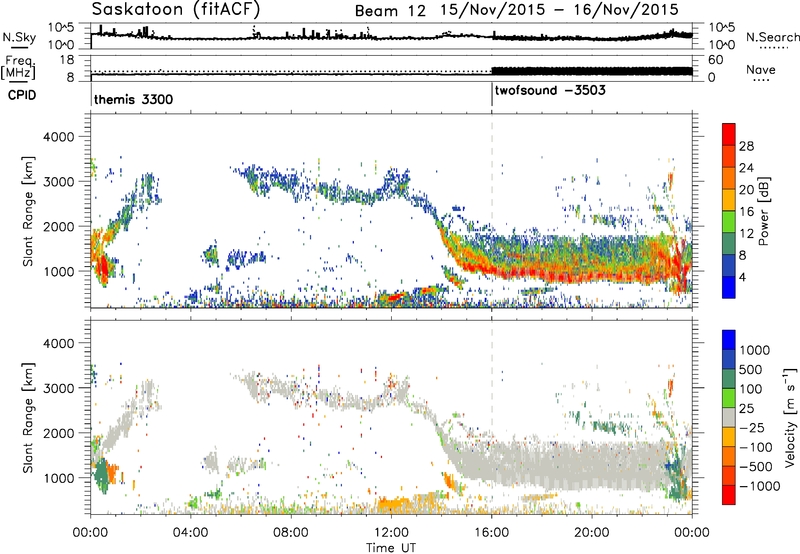This screenshot has width=800, height=554.
Task: Click the '3000' tick on velocity panel axis
Action: point(58,388)
